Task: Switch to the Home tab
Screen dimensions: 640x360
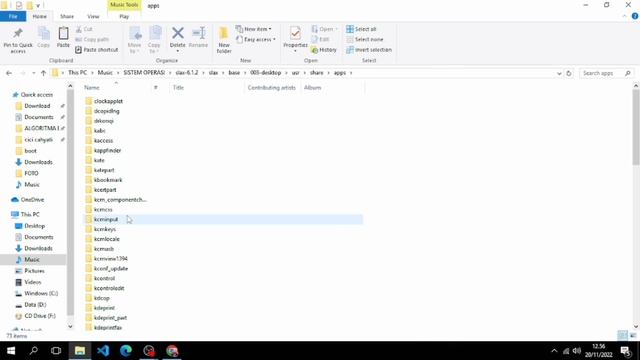Action: [40, 16]
